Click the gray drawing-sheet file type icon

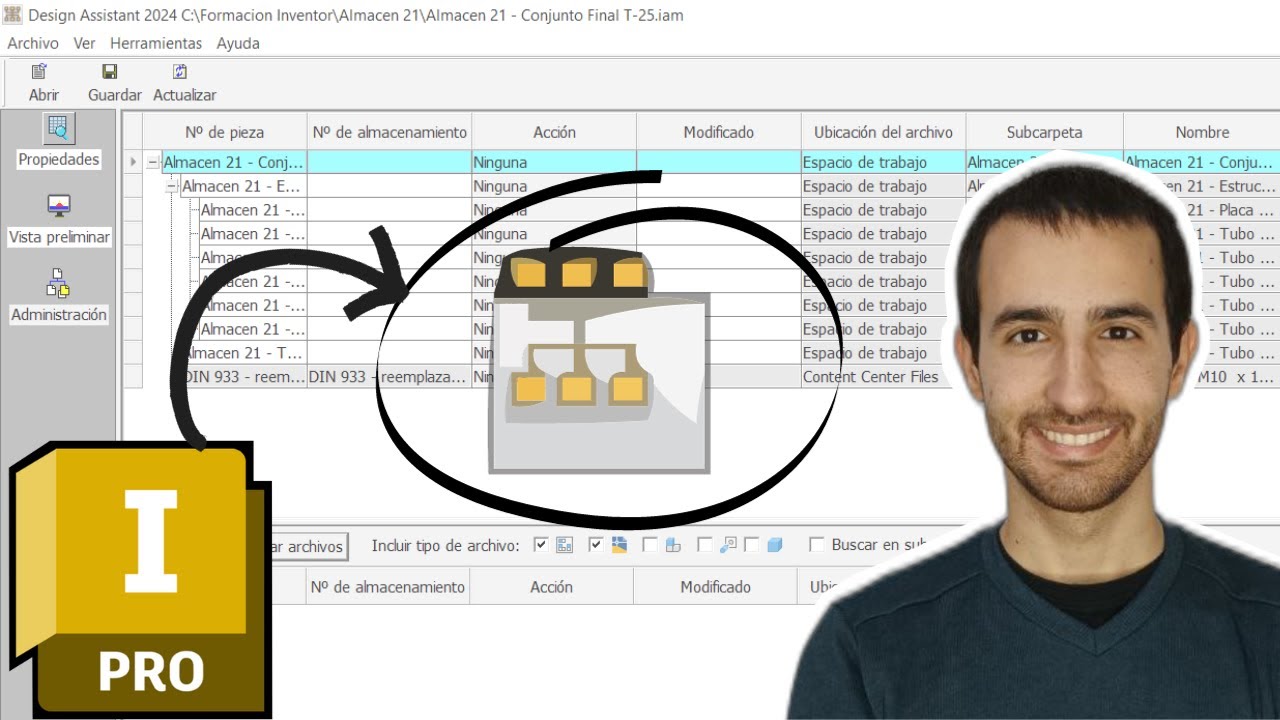[564, 545]
